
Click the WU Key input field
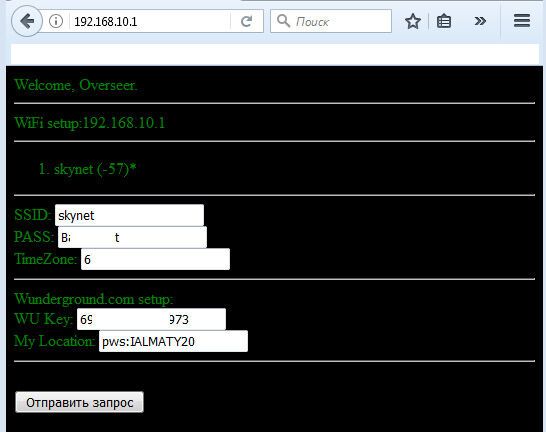[151, 319]
